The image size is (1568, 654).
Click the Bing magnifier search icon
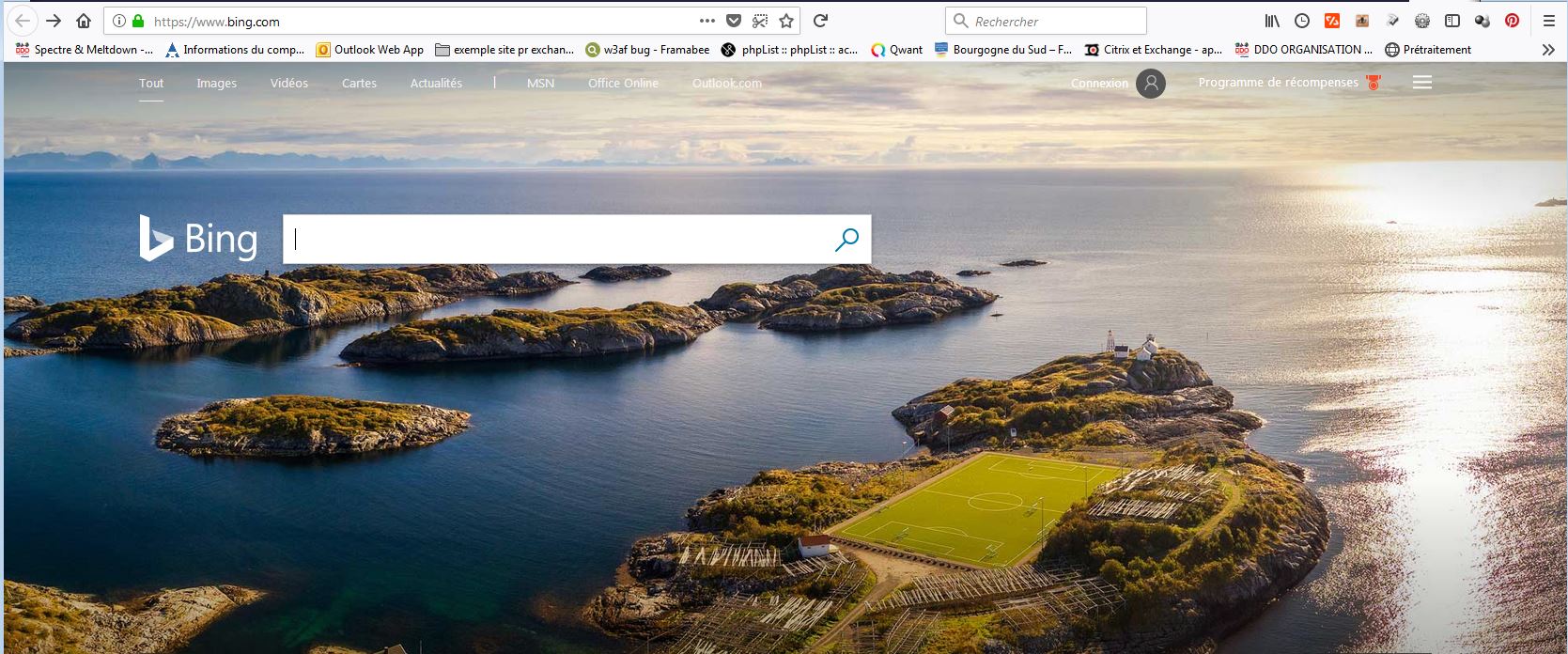point(846,240)
